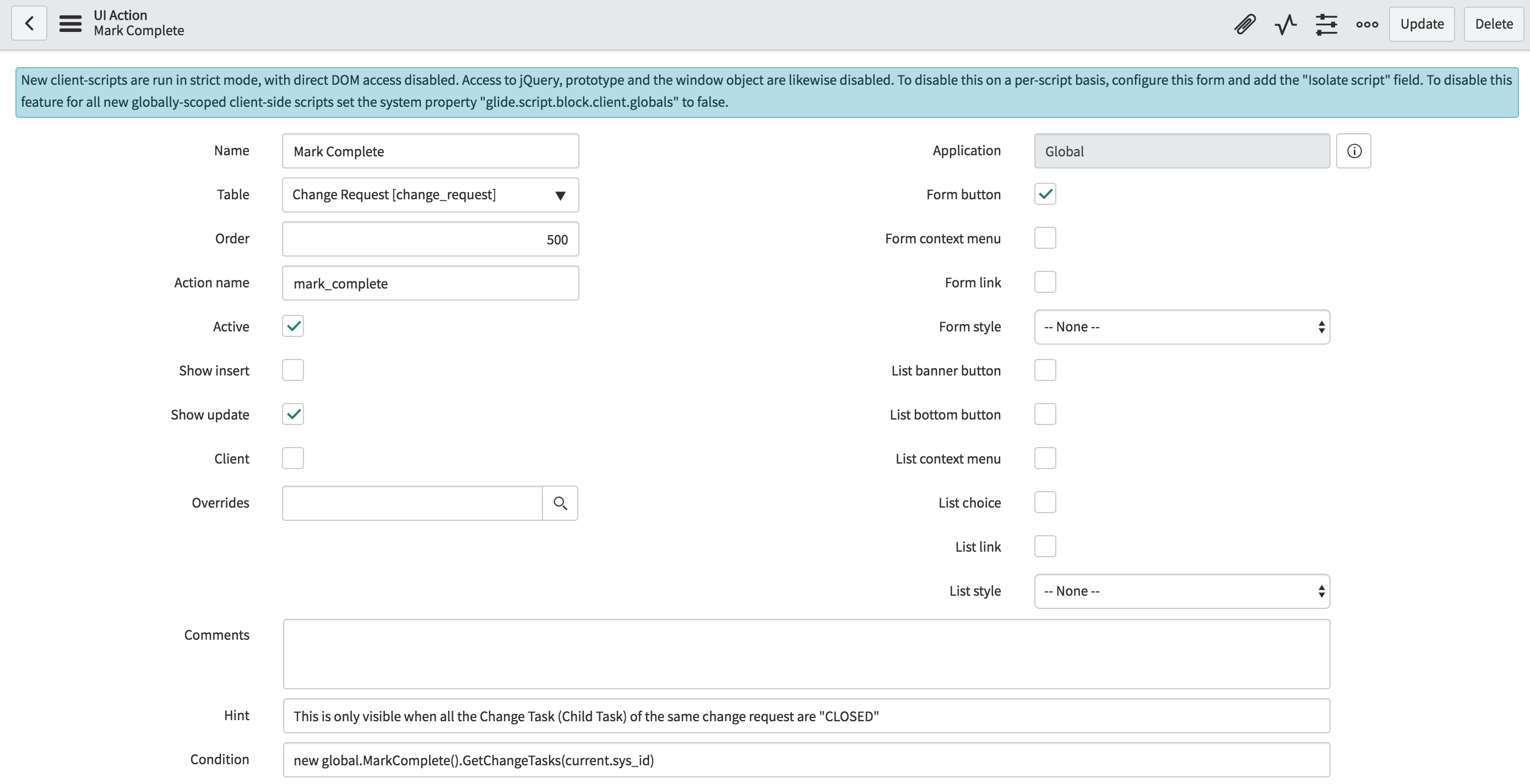Screen dimensions: 1530x784
Task: Click the Action name field
Action: [430, 283]
